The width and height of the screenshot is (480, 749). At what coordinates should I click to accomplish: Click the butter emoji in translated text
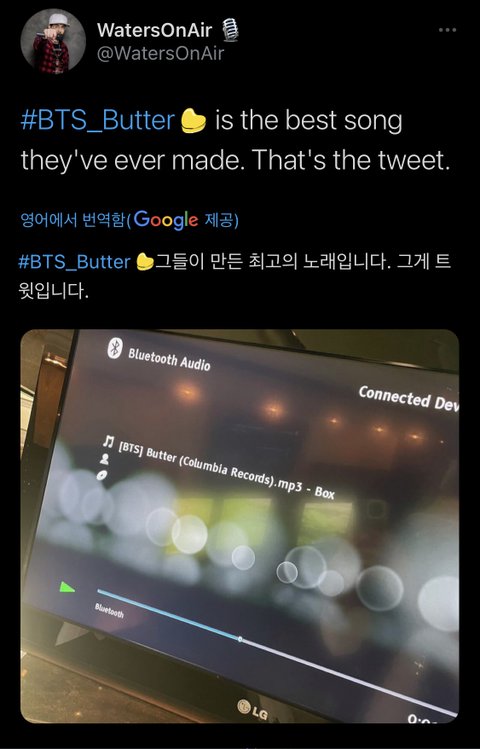(145, 262)
